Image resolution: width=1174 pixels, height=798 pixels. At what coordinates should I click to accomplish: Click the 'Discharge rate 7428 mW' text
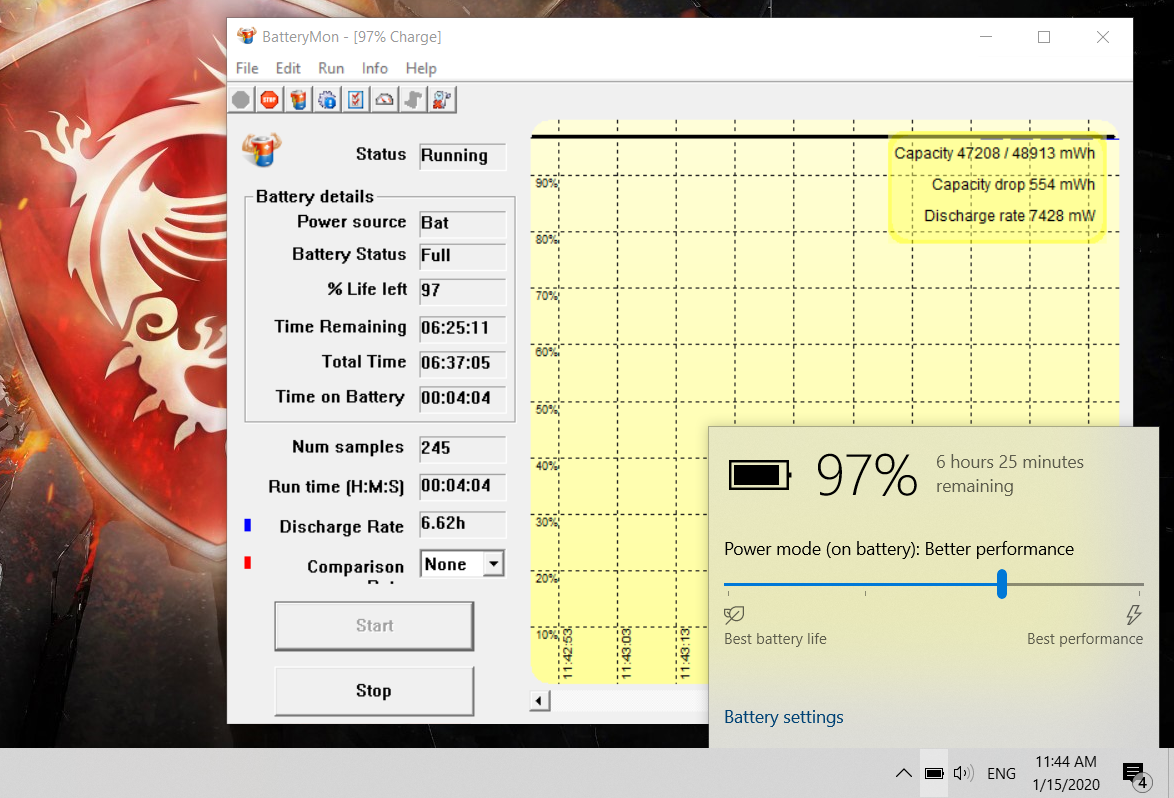pyautogui.click(x=1009, y=216)
